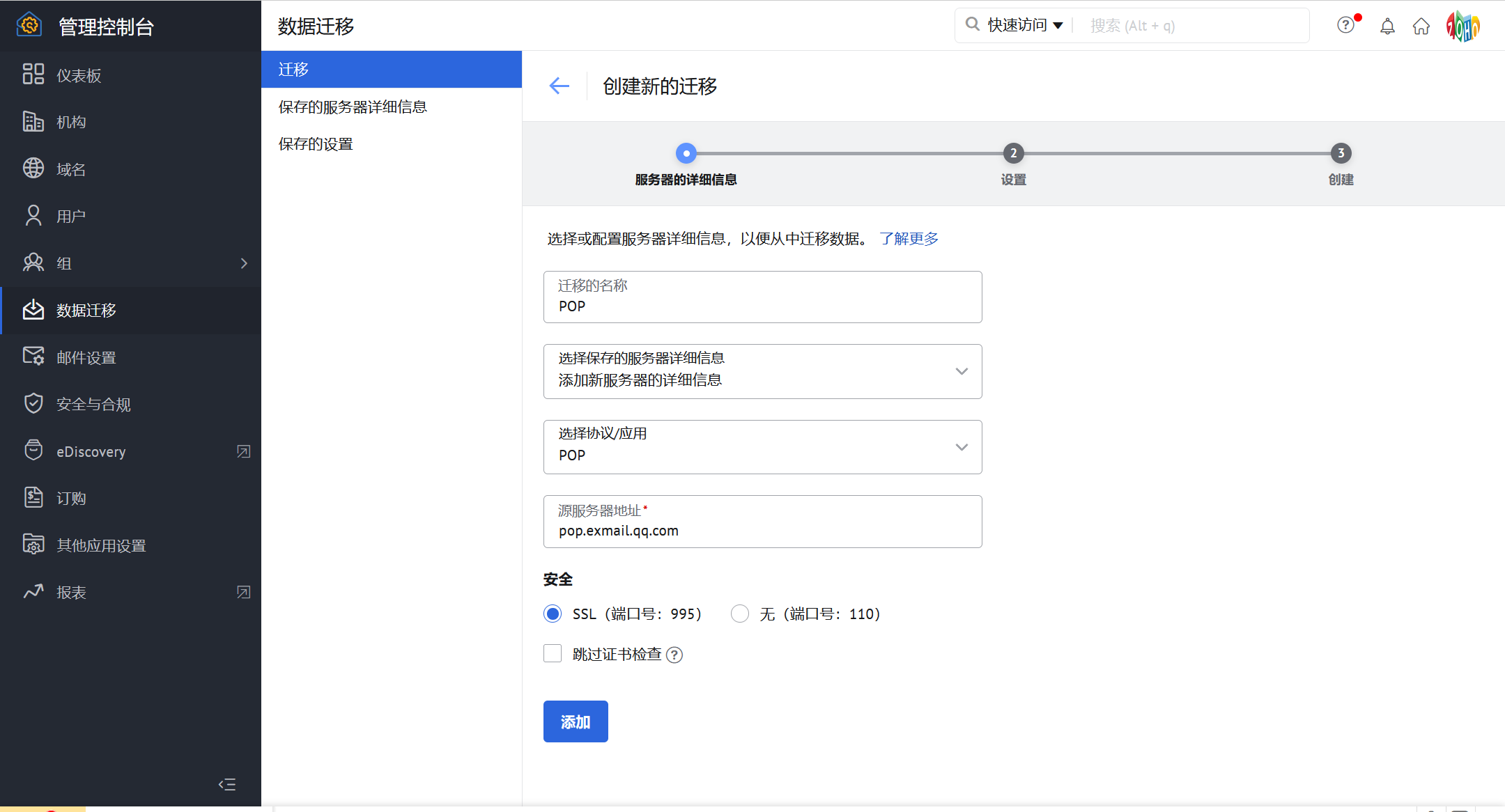1505x812 pixels.
Task: Click the 源服务器地址 input field
Action: [x=762, y=531]
